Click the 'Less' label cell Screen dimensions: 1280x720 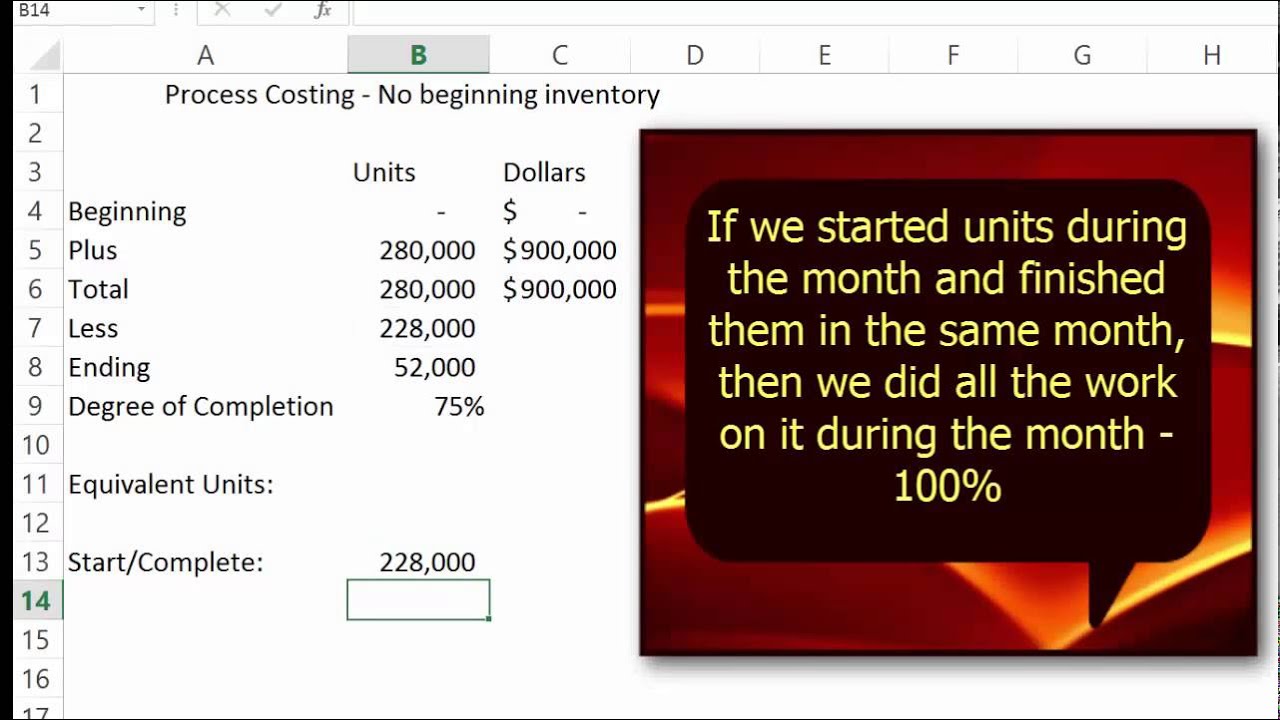[205, 328]
